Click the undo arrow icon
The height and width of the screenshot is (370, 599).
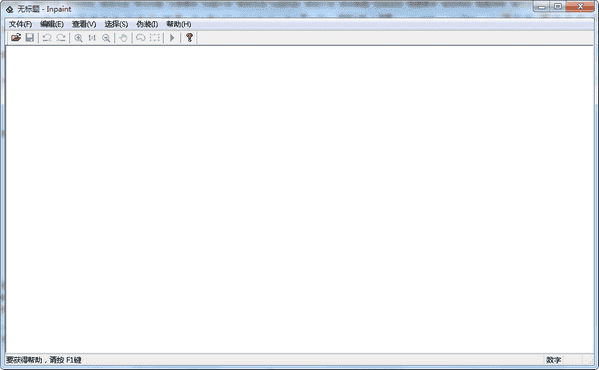tap(47, 37)
